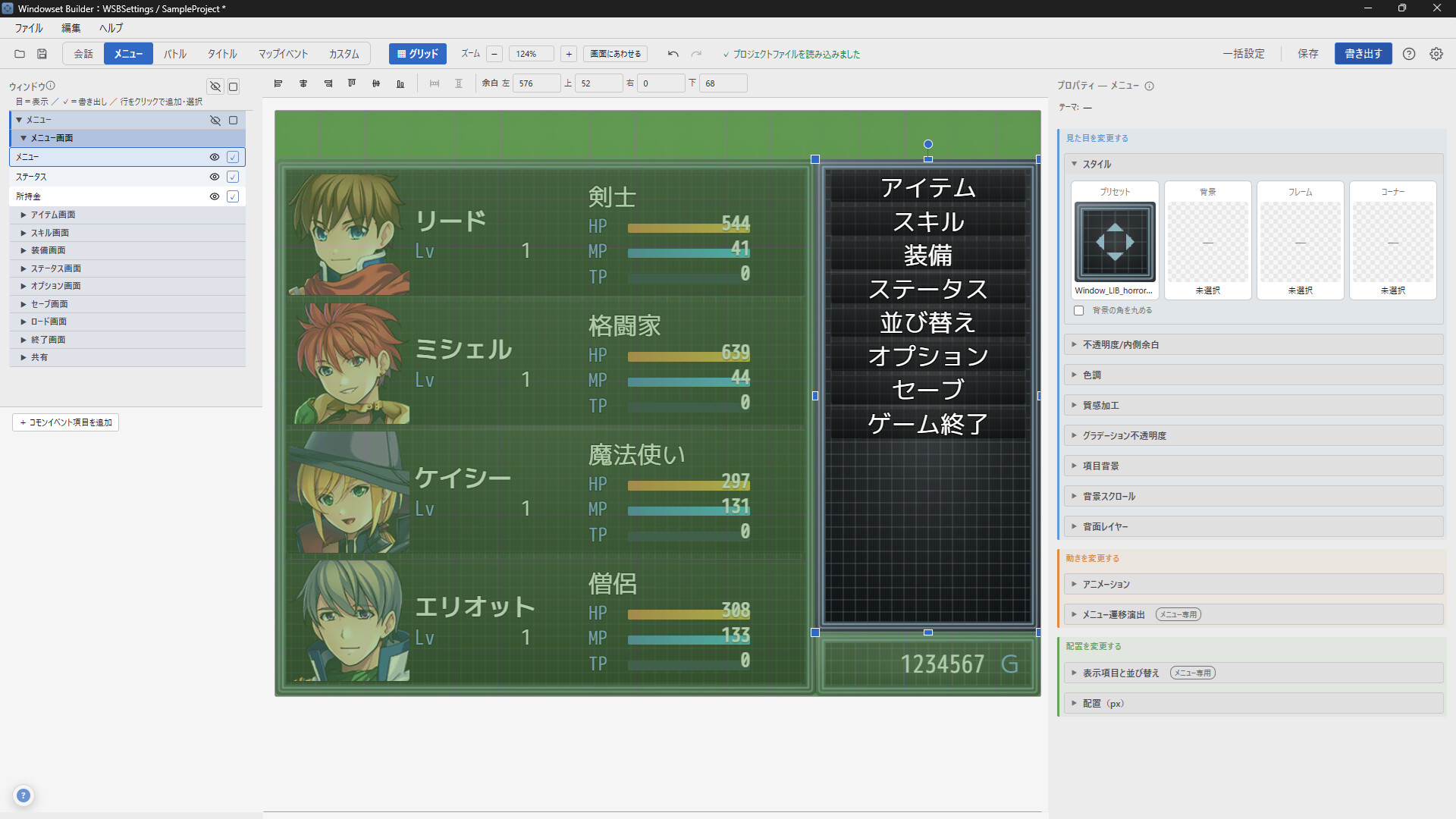Image resolution: width=1456 pixels, height=819 pixels.
Task: Switch to the バトル tab
Action: (x=175, y=54)
